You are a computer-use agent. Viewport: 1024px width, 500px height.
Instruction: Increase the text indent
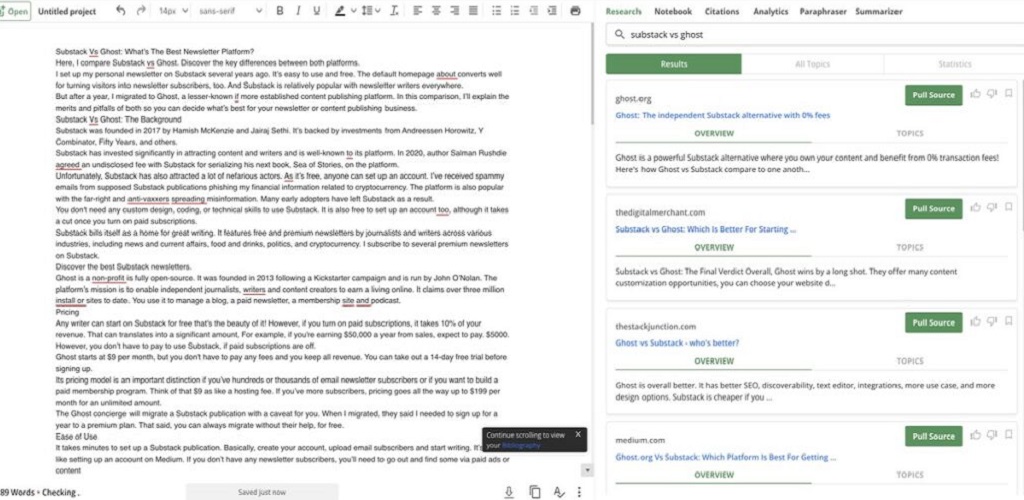tap(552, 11)
